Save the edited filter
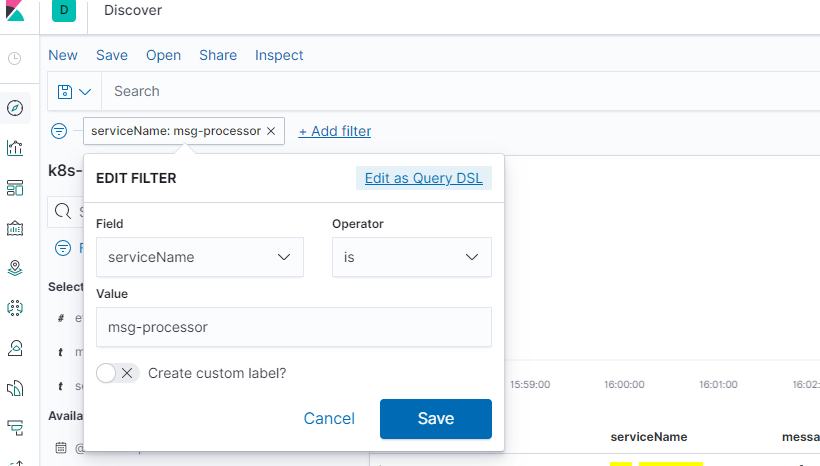 [435, 419]
